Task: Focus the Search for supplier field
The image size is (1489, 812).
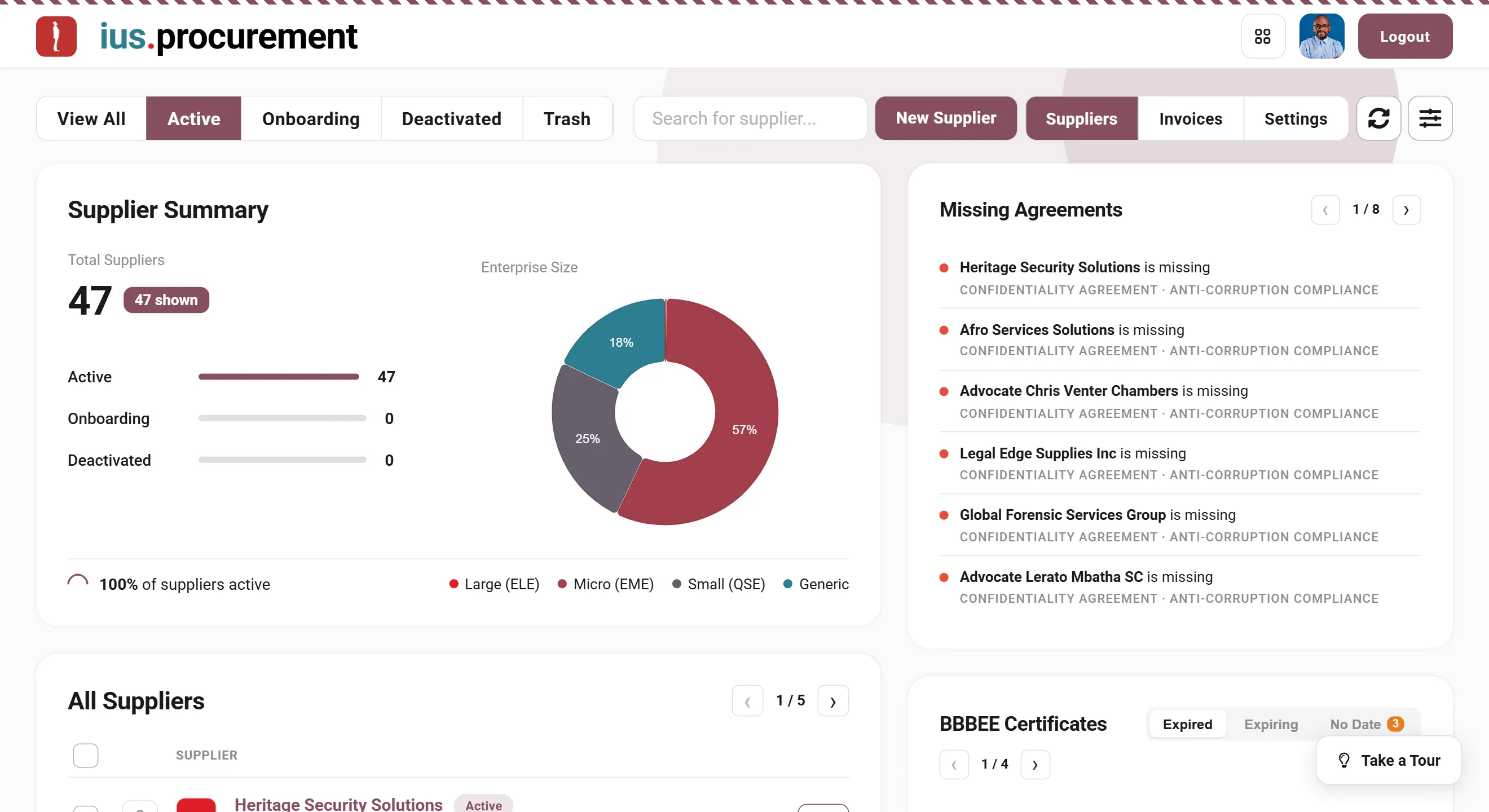Action: [x=750, y=118]
